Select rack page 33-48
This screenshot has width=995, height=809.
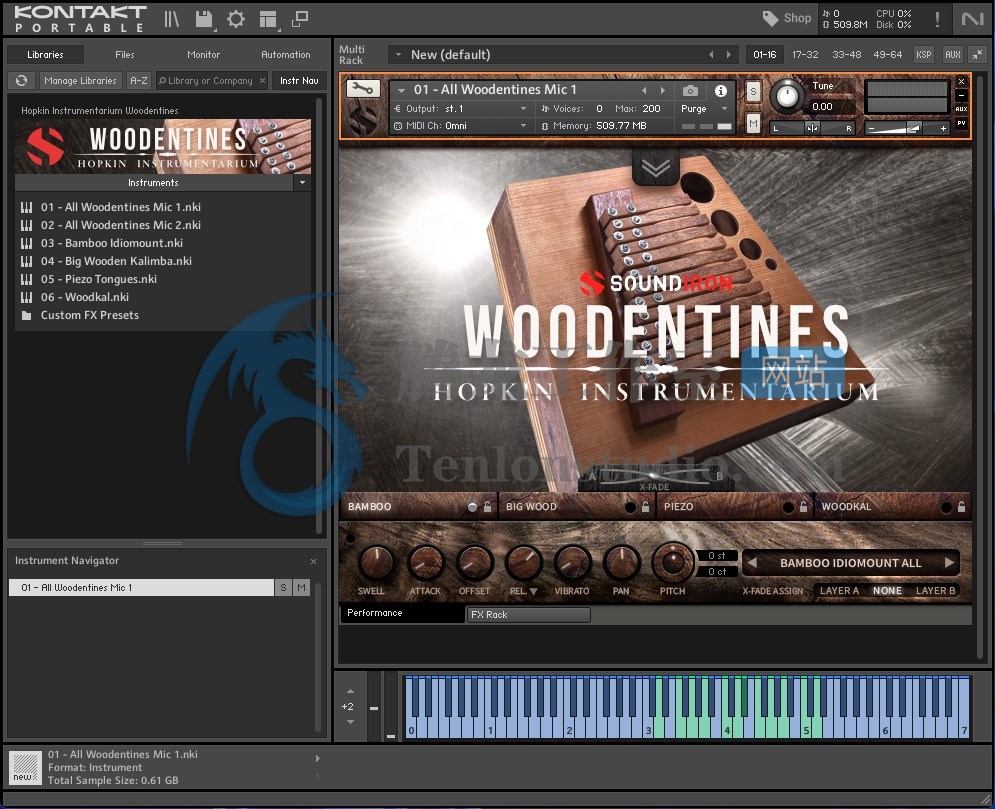tap(847, 55)
